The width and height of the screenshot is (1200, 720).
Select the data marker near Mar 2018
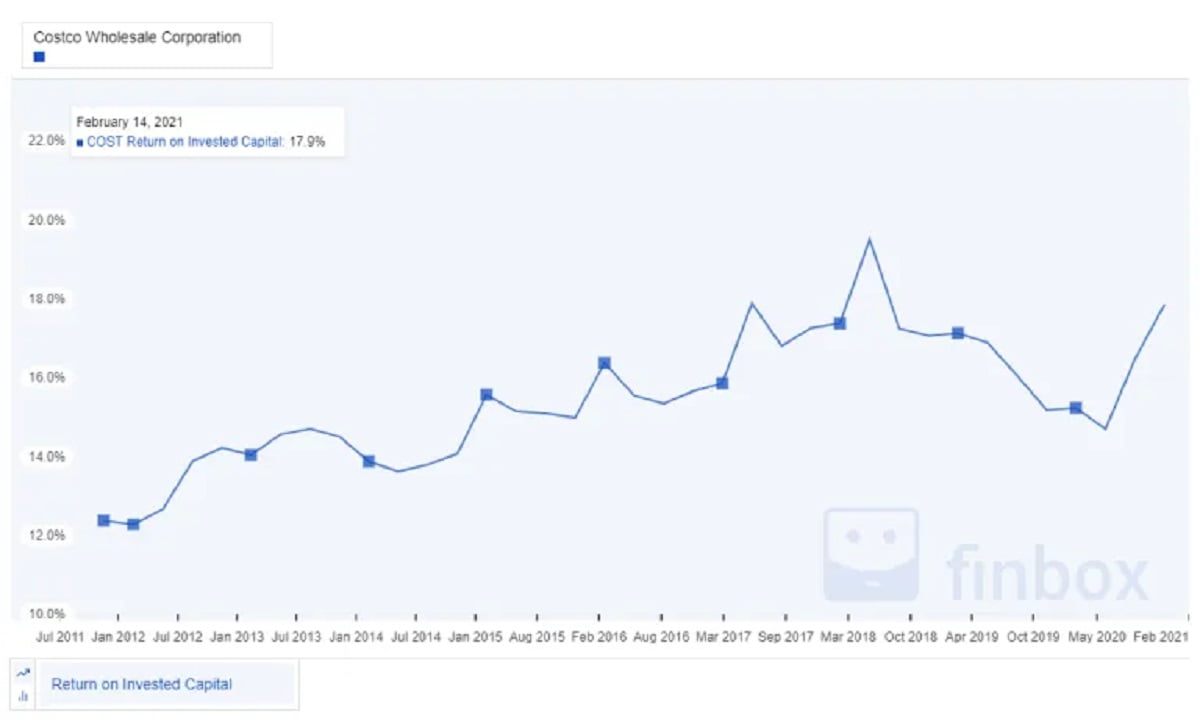point(840,323)
